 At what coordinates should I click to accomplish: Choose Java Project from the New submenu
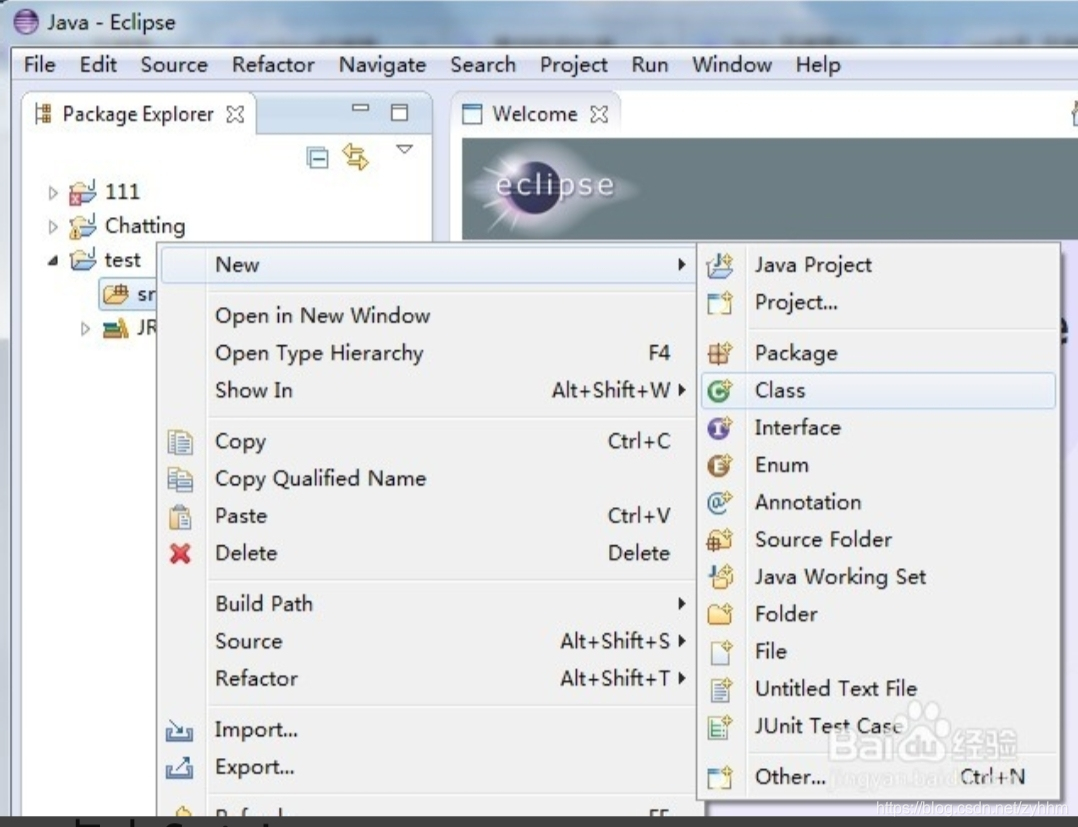pyautogui.click(x=879, y=265)
